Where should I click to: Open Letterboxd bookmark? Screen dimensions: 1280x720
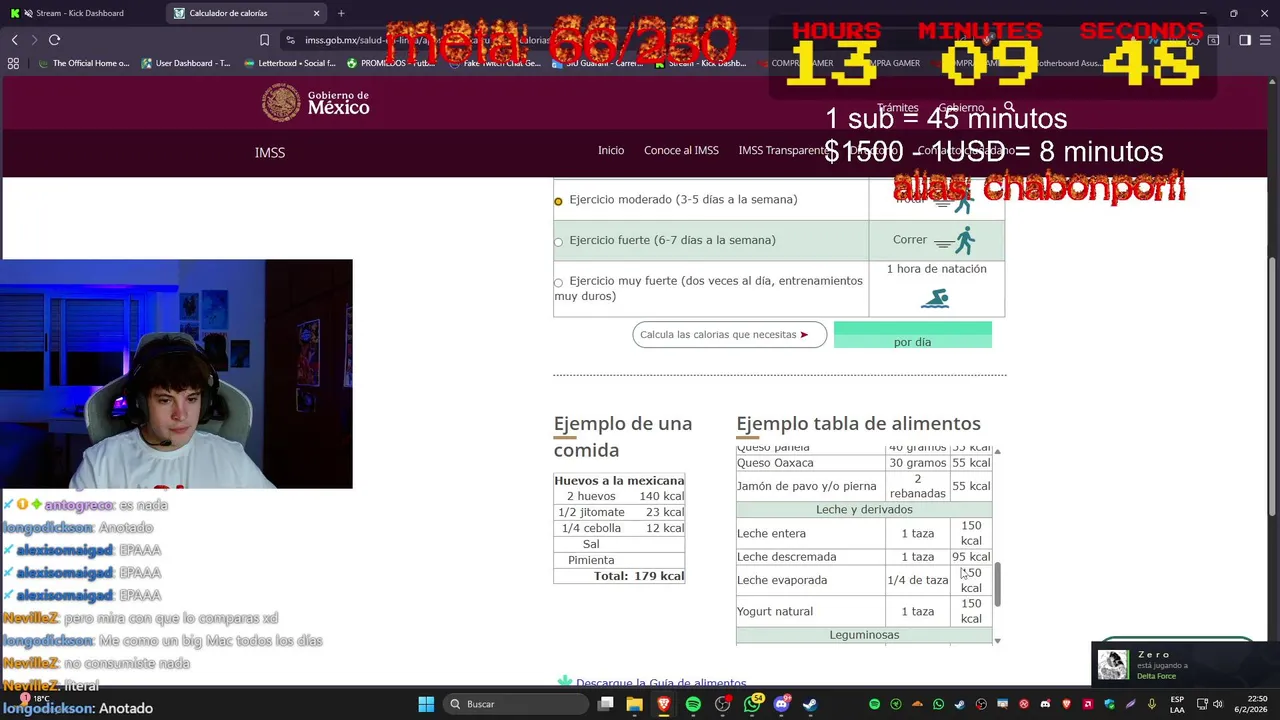(x=290, y=63)
